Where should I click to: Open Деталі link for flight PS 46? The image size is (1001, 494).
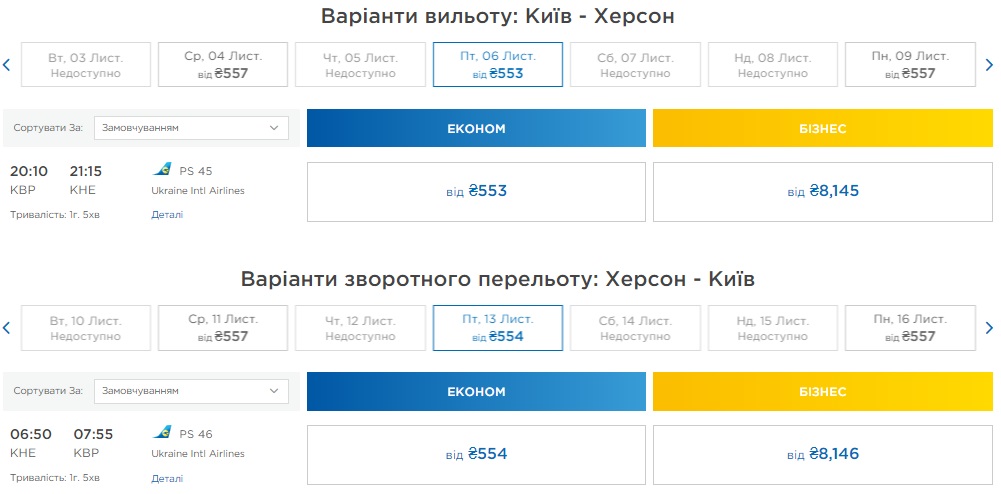[x=167, y=478]
